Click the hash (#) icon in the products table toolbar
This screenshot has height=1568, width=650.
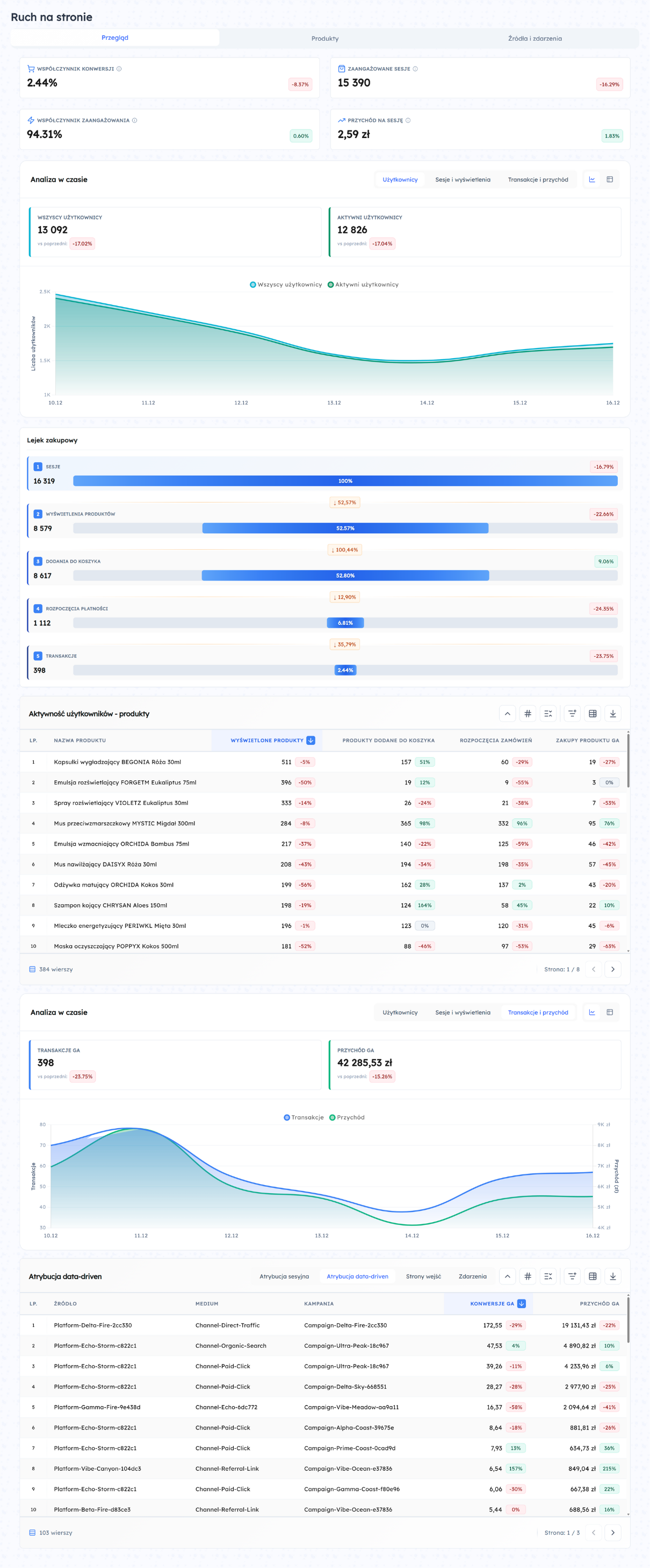(528, 714)
